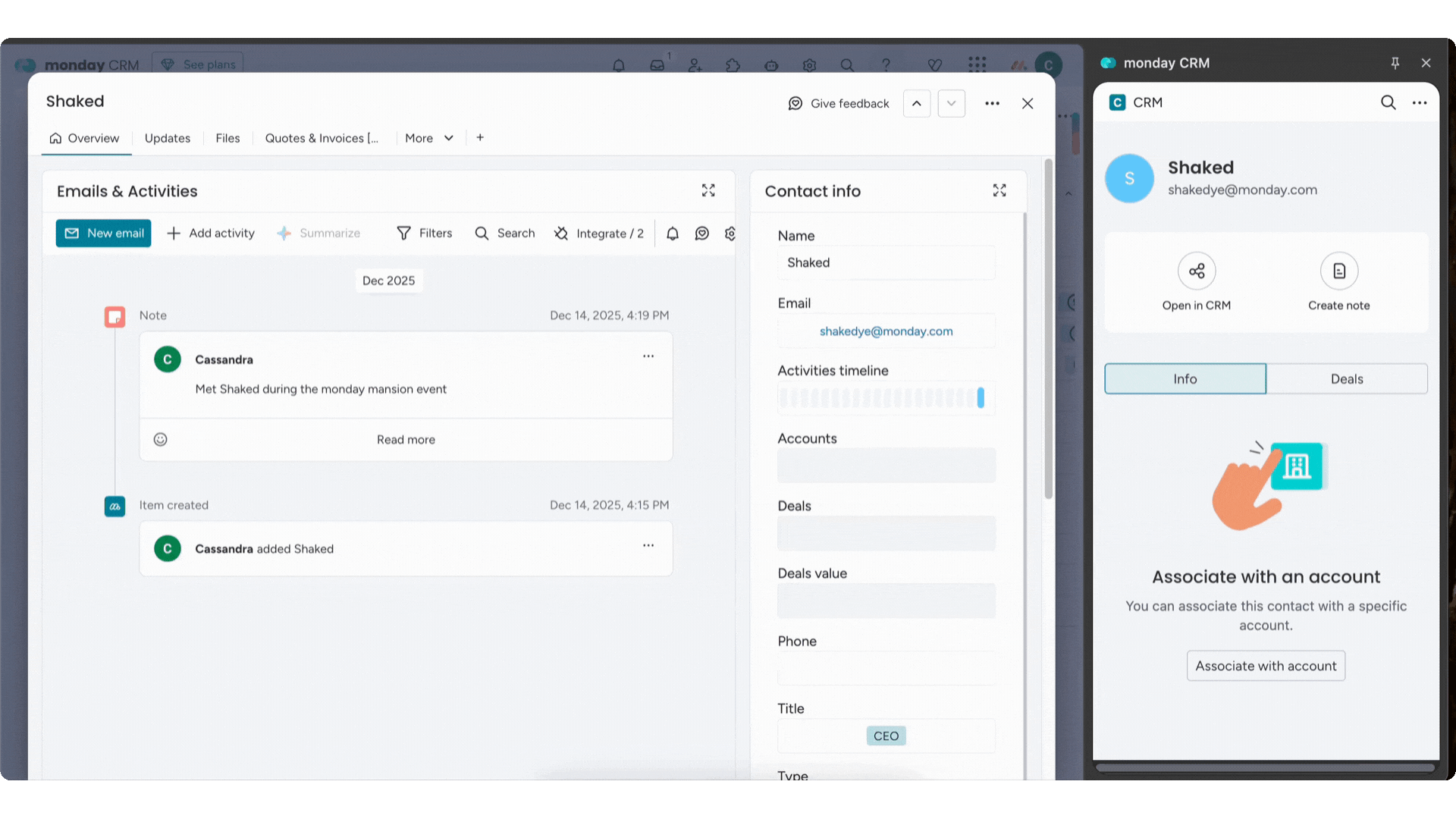Click the activities bell icon

[673, 234]
